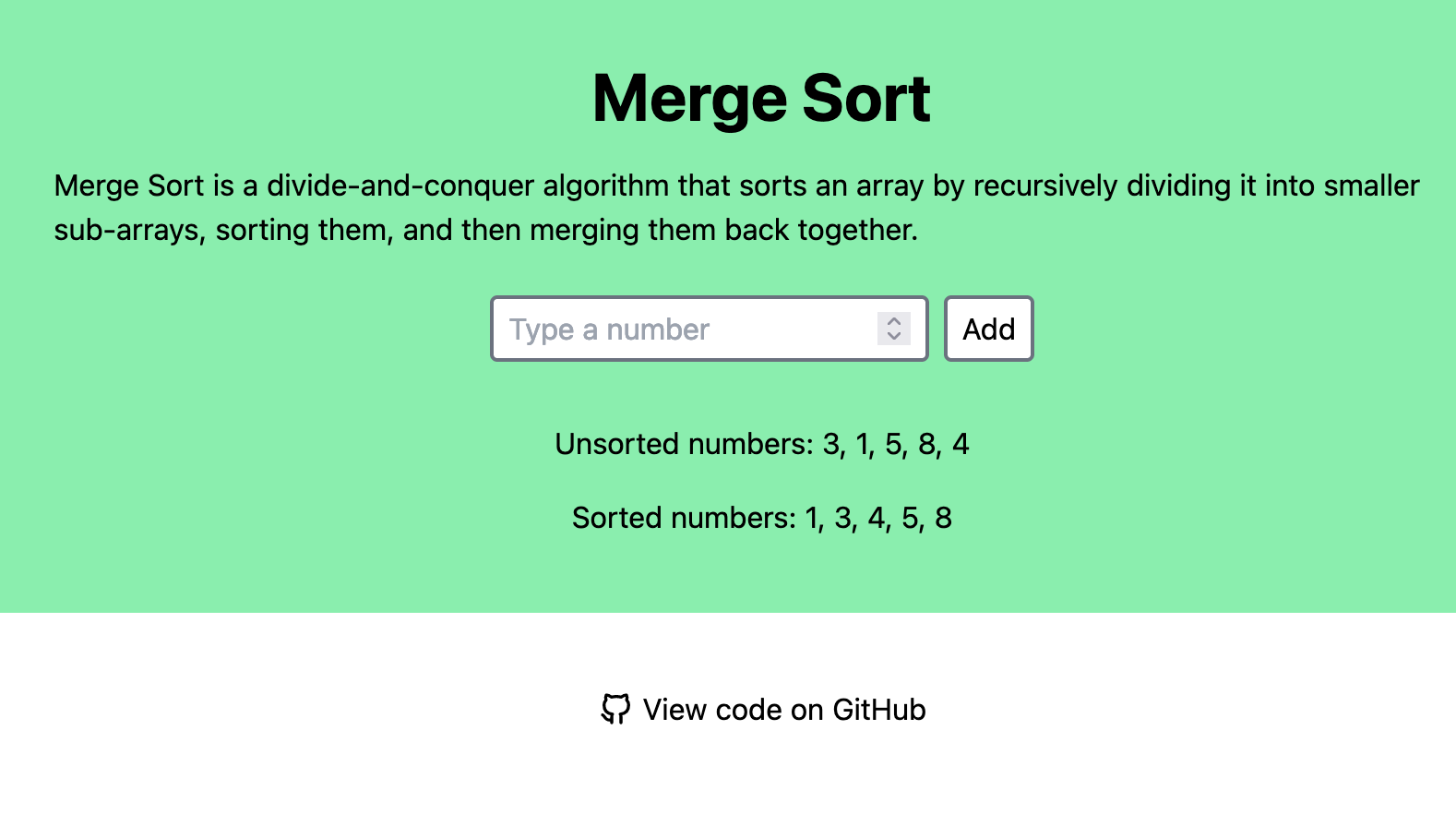
Task: Decrement the number with the down arrow
Action: tap(893, 336)
